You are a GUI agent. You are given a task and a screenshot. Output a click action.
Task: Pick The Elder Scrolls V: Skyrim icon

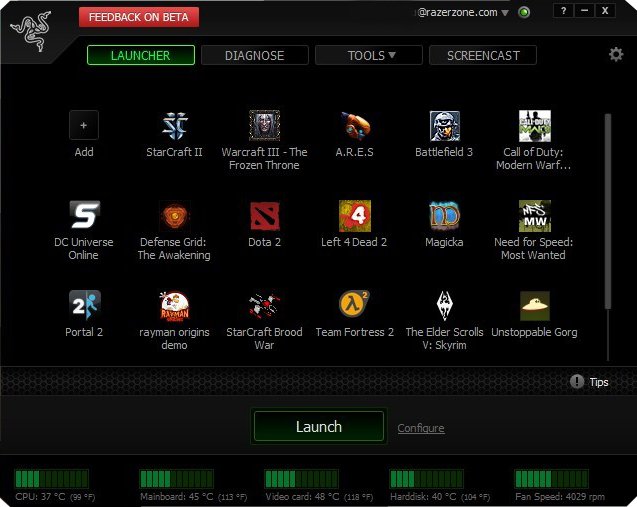pos(444,306)
